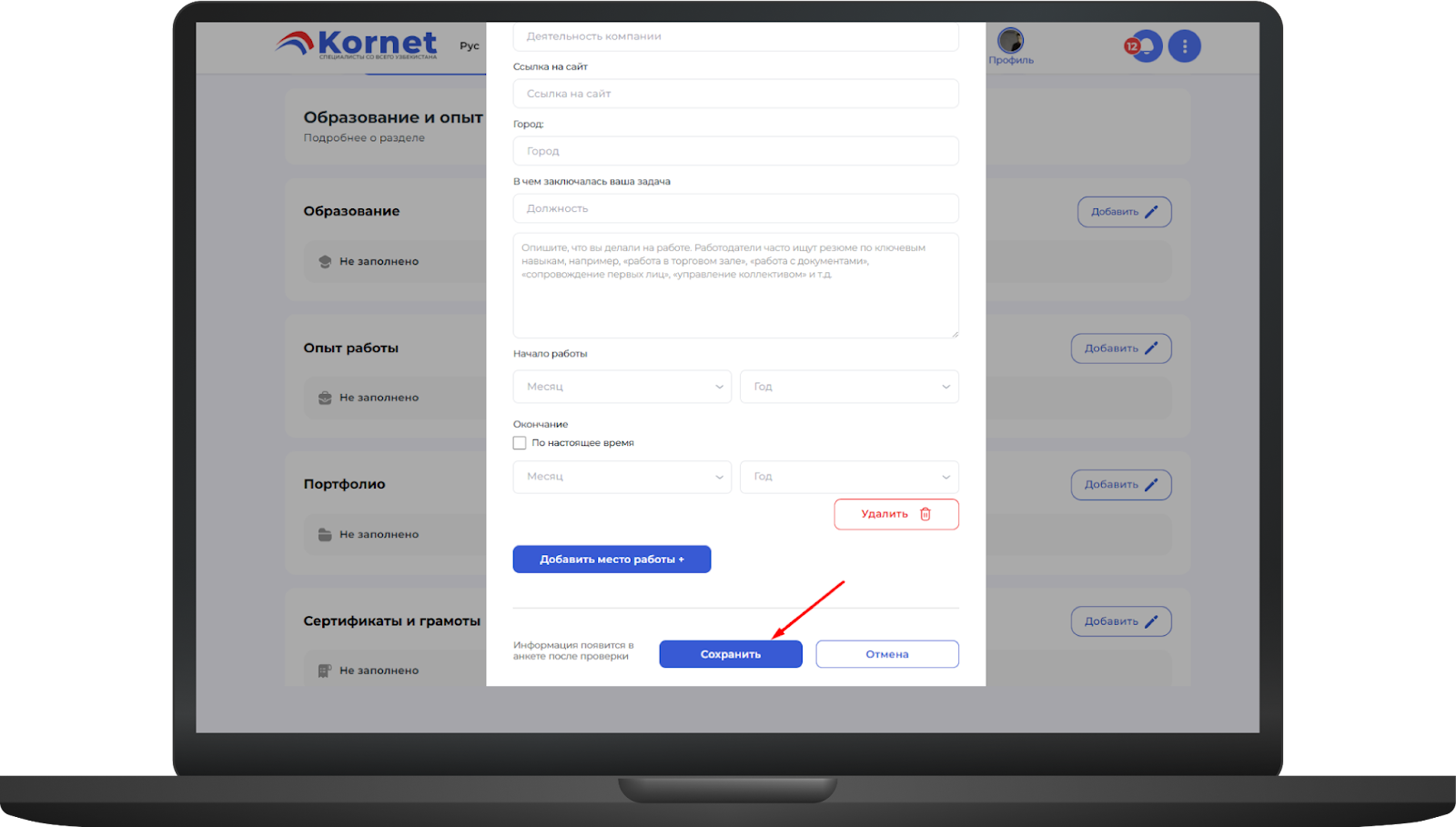
Task: Open the end date Год dropdown
Action: (x=849, y=477)
